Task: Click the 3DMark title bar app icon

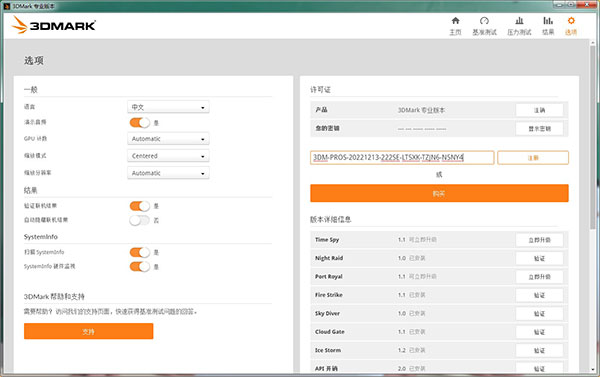Action: (7, 6)
